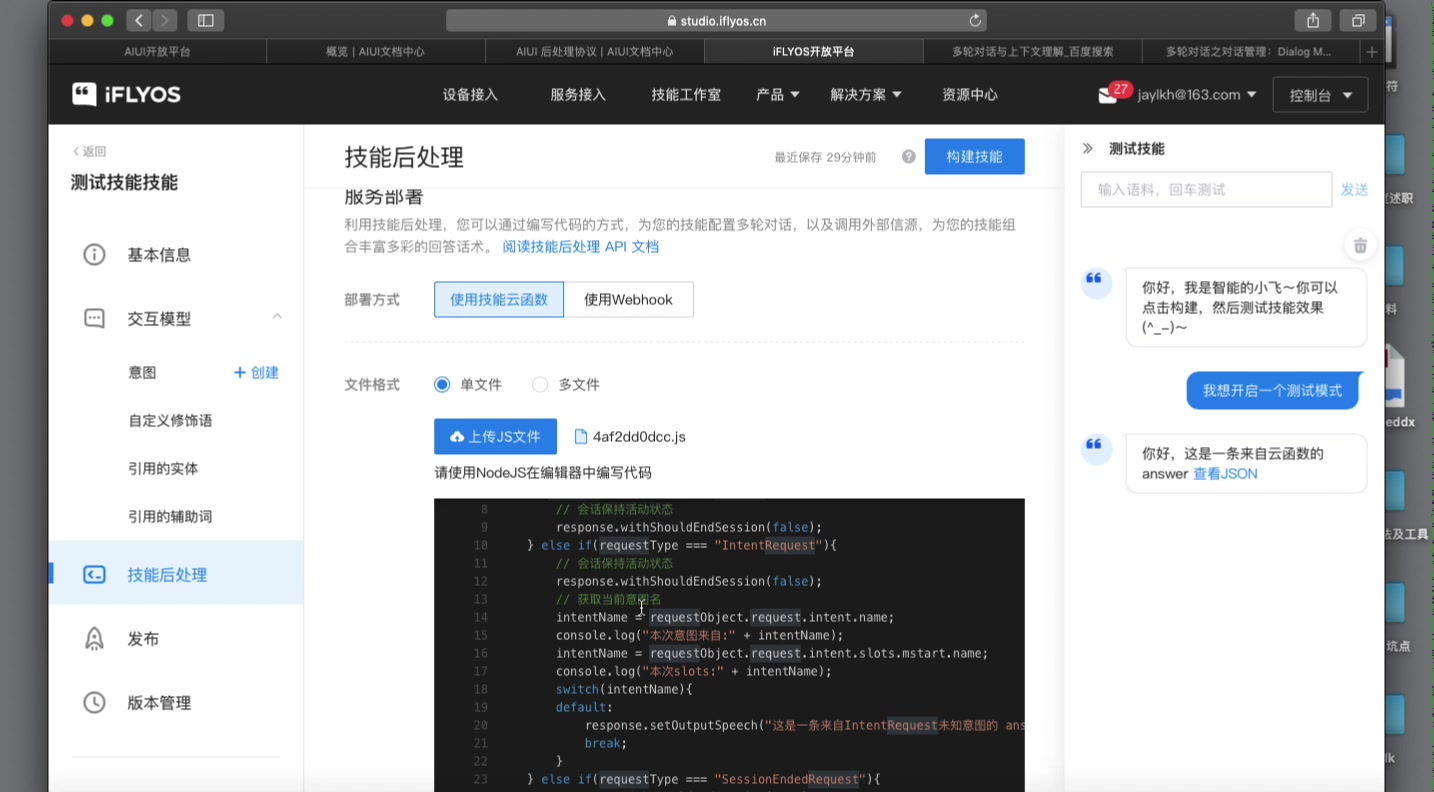The height and width of the screenshot is (792, 1434).
Task: Click the 上传JS文件 button
Action: pos(495,437)
